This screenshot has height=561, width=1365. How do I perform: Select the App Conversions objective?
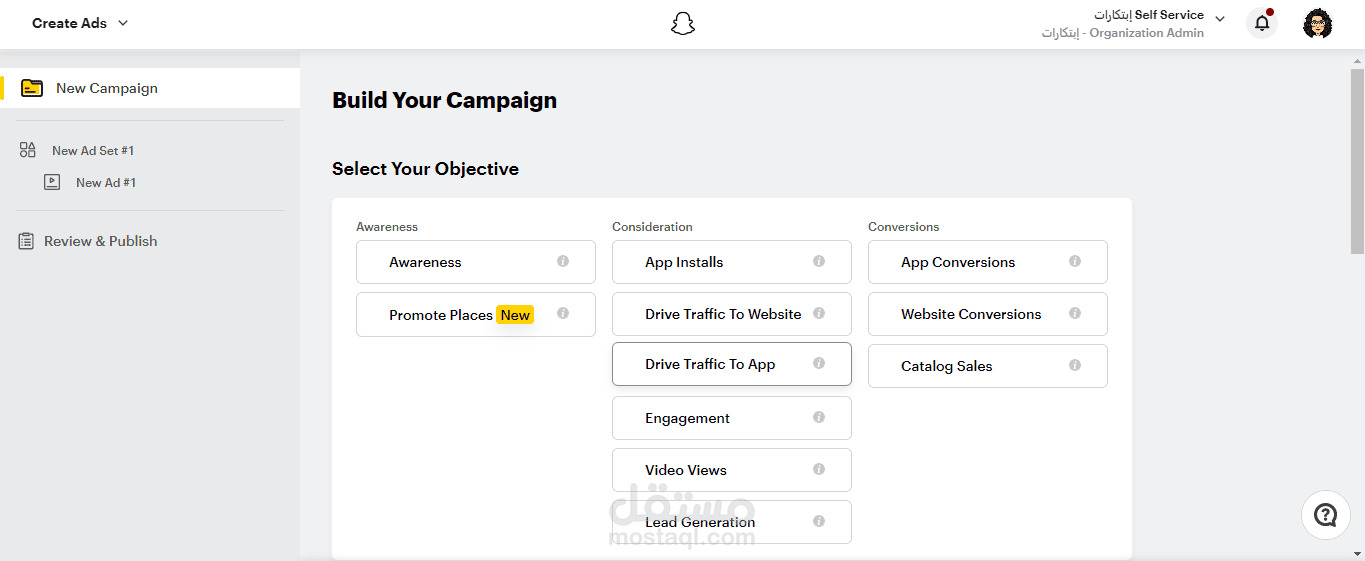point(988,262)
